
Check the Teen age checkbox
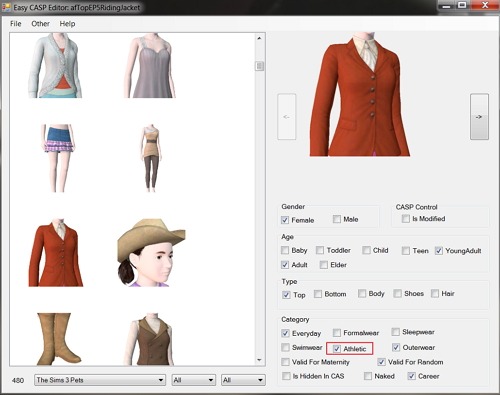tap(406, 251)
